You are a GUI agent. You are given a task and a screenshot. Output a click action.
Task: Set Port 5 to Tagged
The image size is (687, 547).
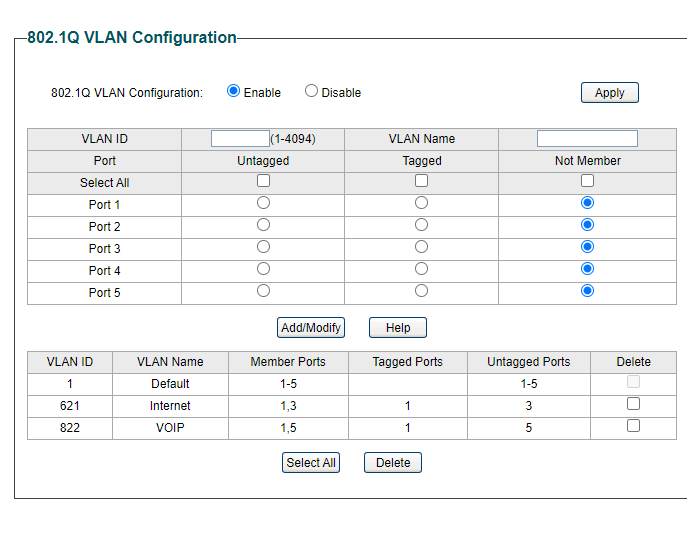pos(421,291)
